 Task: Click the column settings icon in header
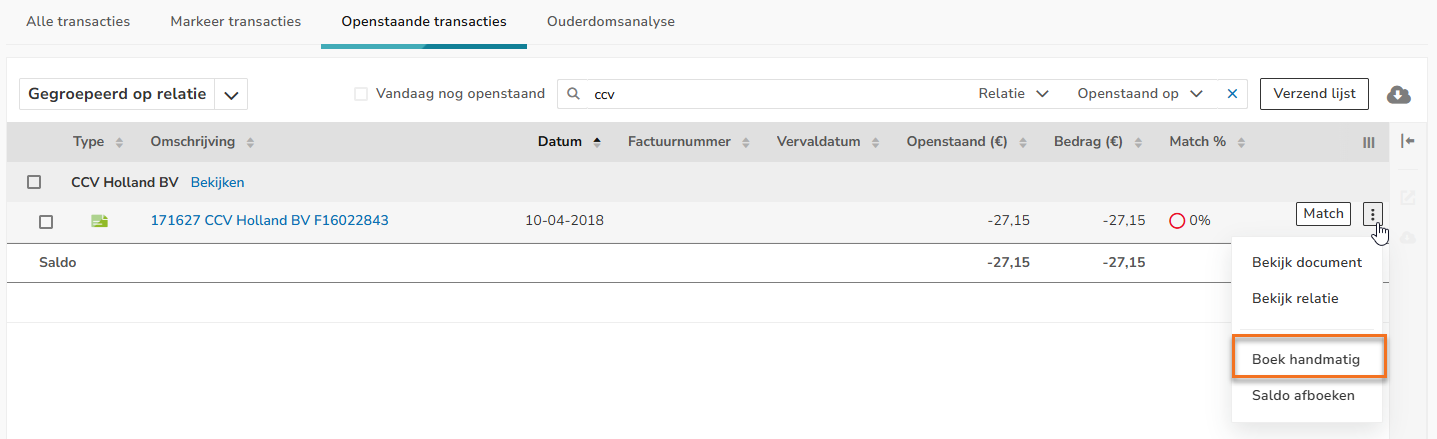pyautogui.click(x=1369, y=143)
